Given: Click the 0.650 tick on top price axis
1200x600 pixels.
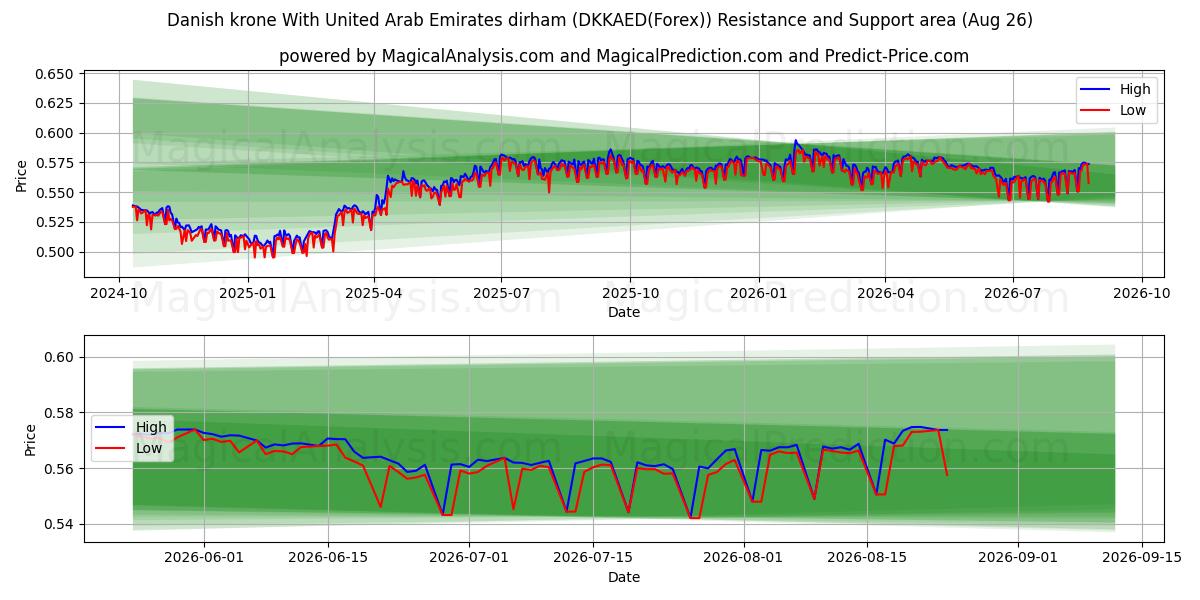Looking at the screenshot, I should click(x=56, y=74).
